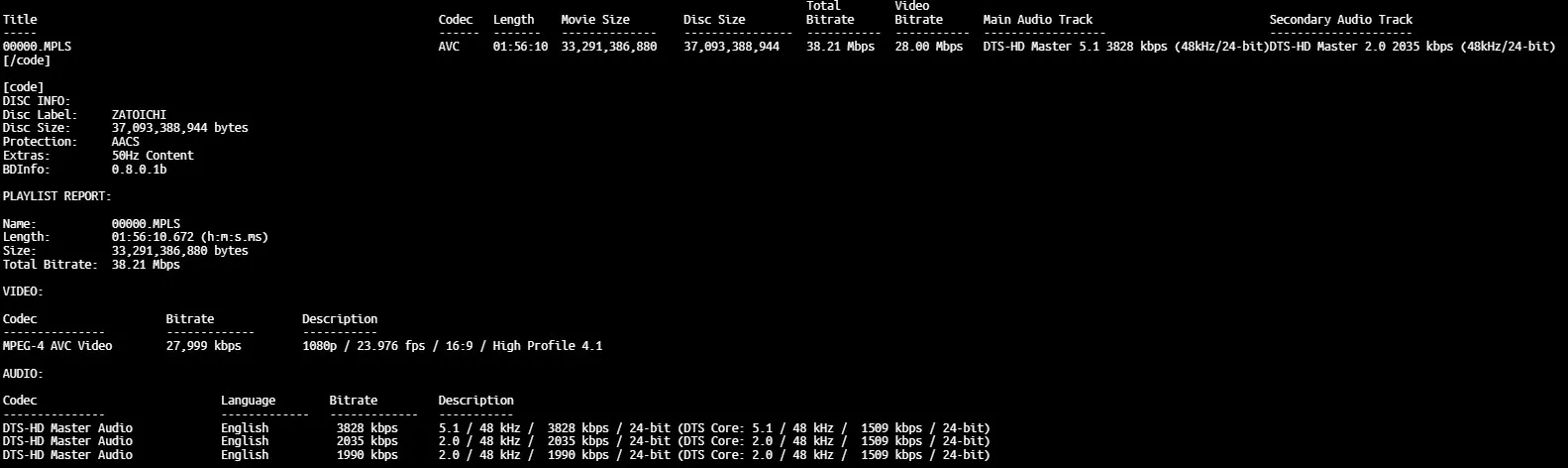Select the "50Hz Content" extras value
This screenshot has height=468, width=1568.
point(153,156)
